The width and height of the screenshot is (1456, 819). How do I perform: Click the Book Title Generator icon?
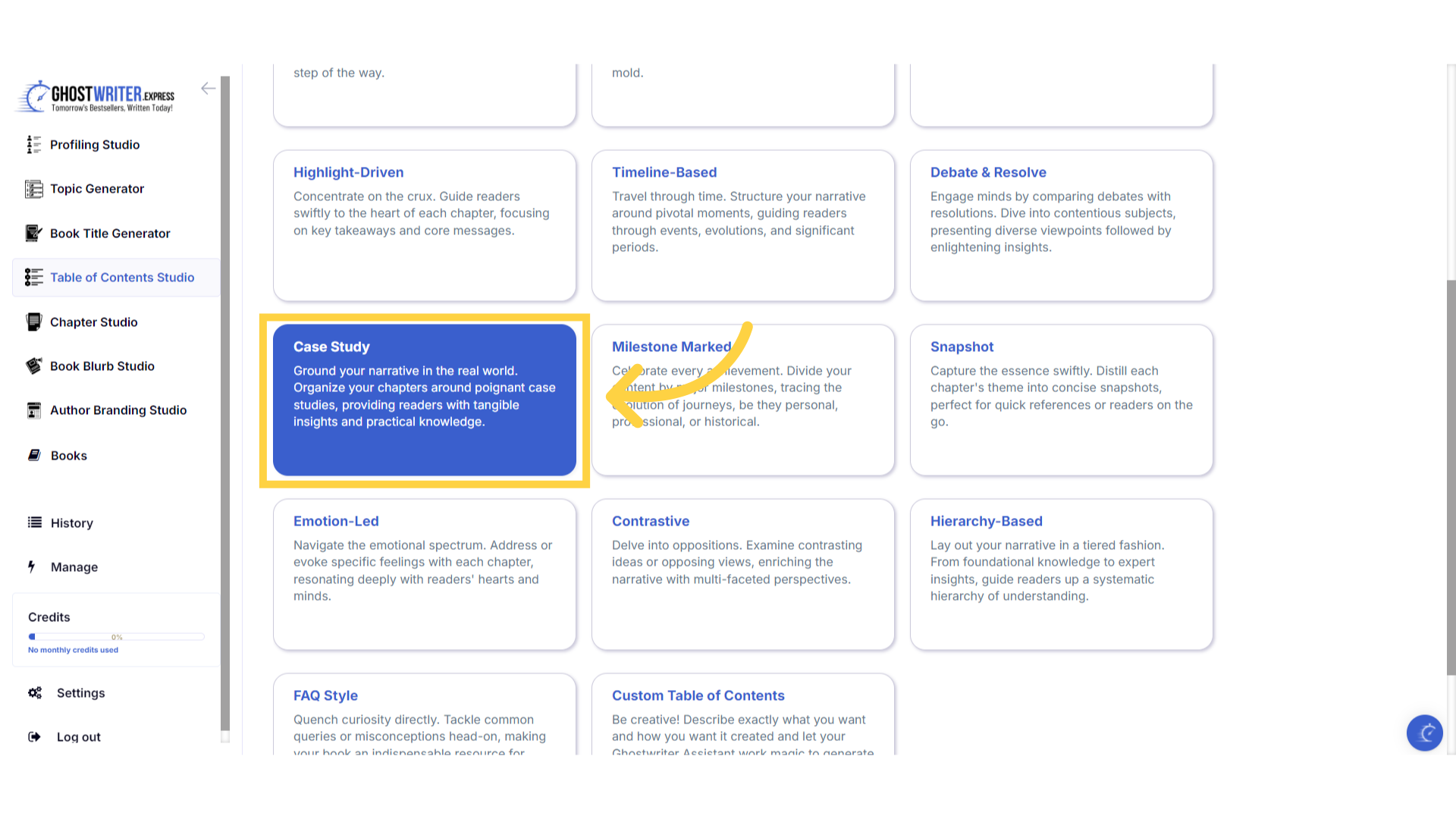click(x=33, y=233)
